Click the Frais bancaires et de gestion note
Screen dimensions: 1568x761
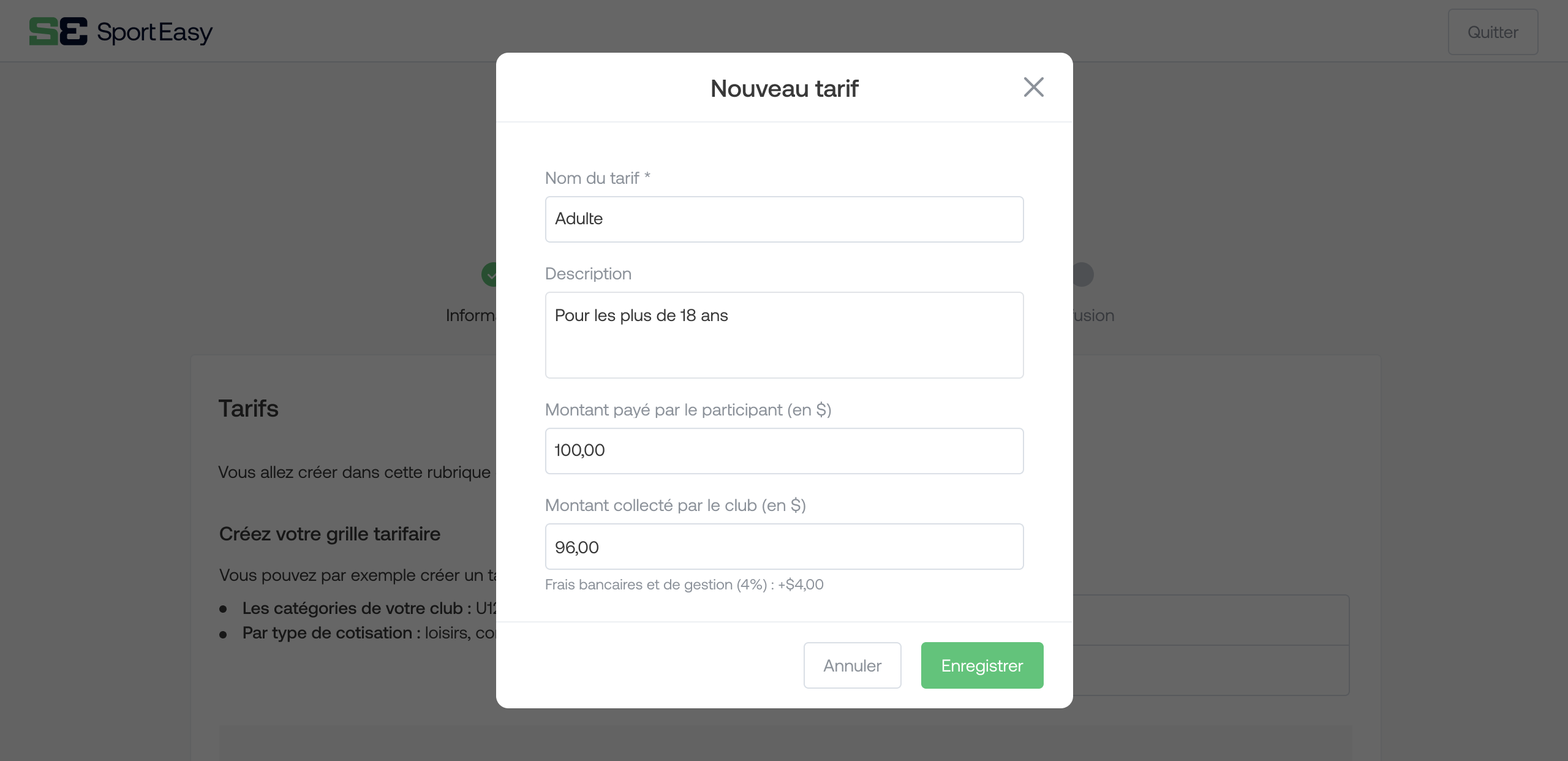click(684, 585)
